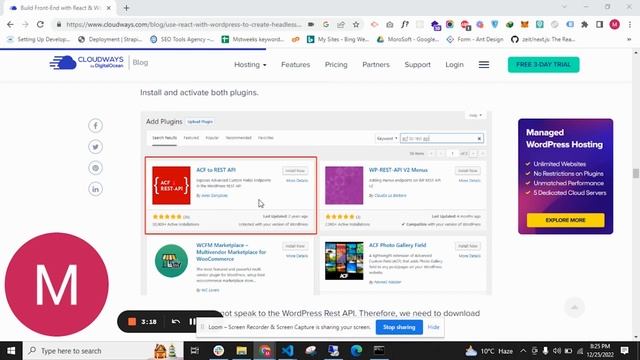This screenshot has height=360, width=640.
Task: Click the volume icon in system tray
Action: [557, 351]
